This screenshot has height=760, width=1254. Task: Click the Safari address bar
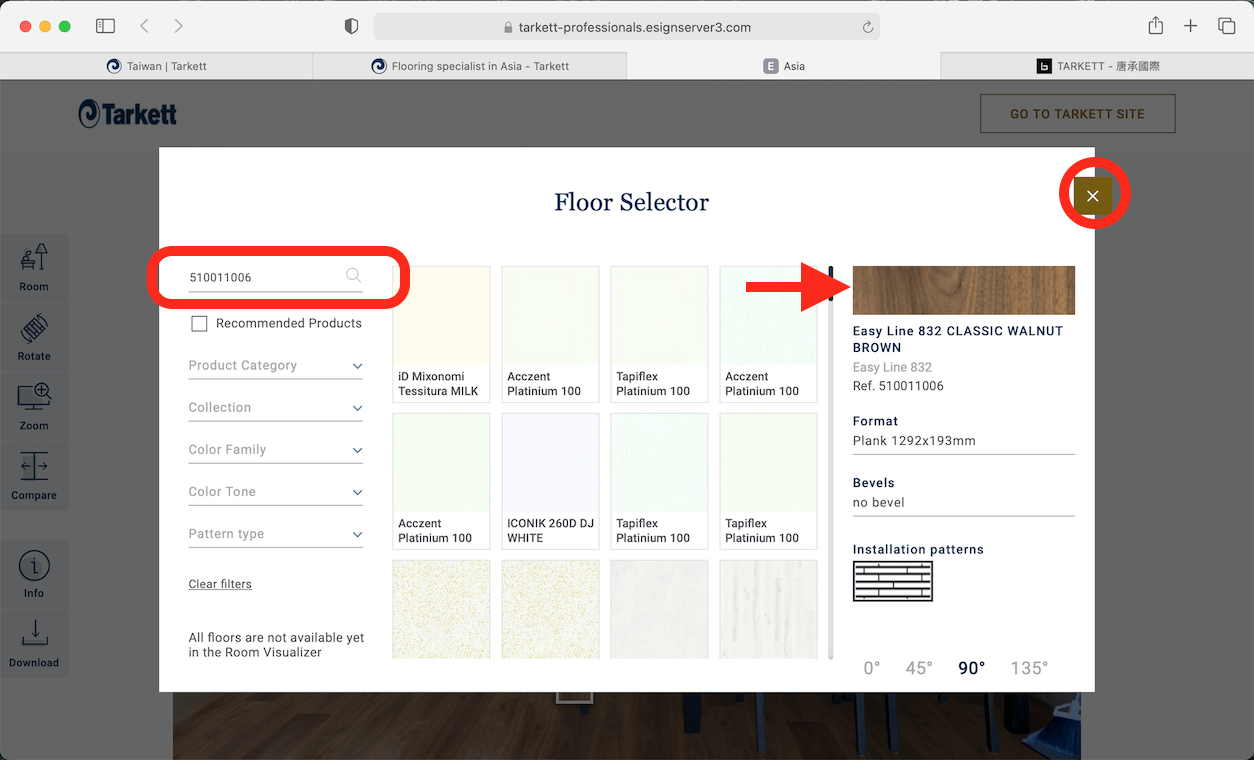tap(627, 27)
